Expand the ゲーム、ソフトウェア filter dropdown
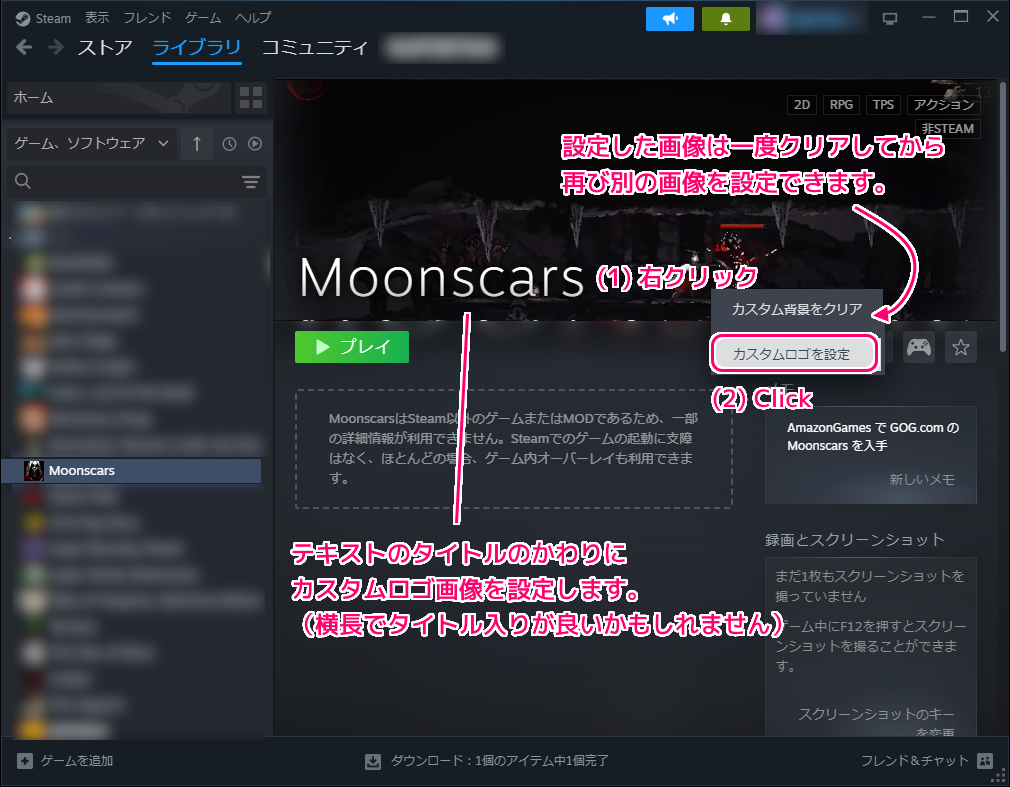Screen dimensions: 1010x787 tap(91, 143)
